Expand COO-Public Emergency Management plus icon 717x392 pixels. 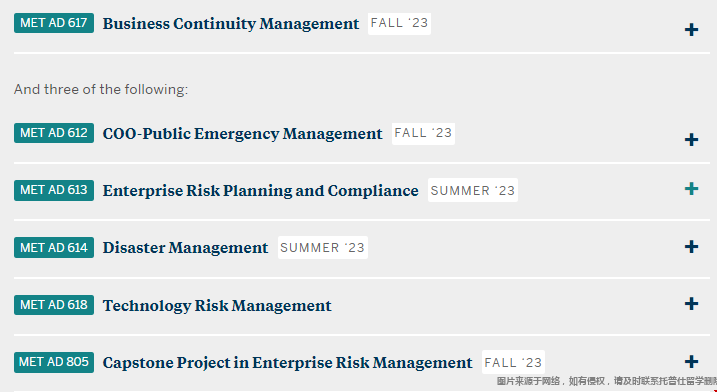click(x=691, y=140)
